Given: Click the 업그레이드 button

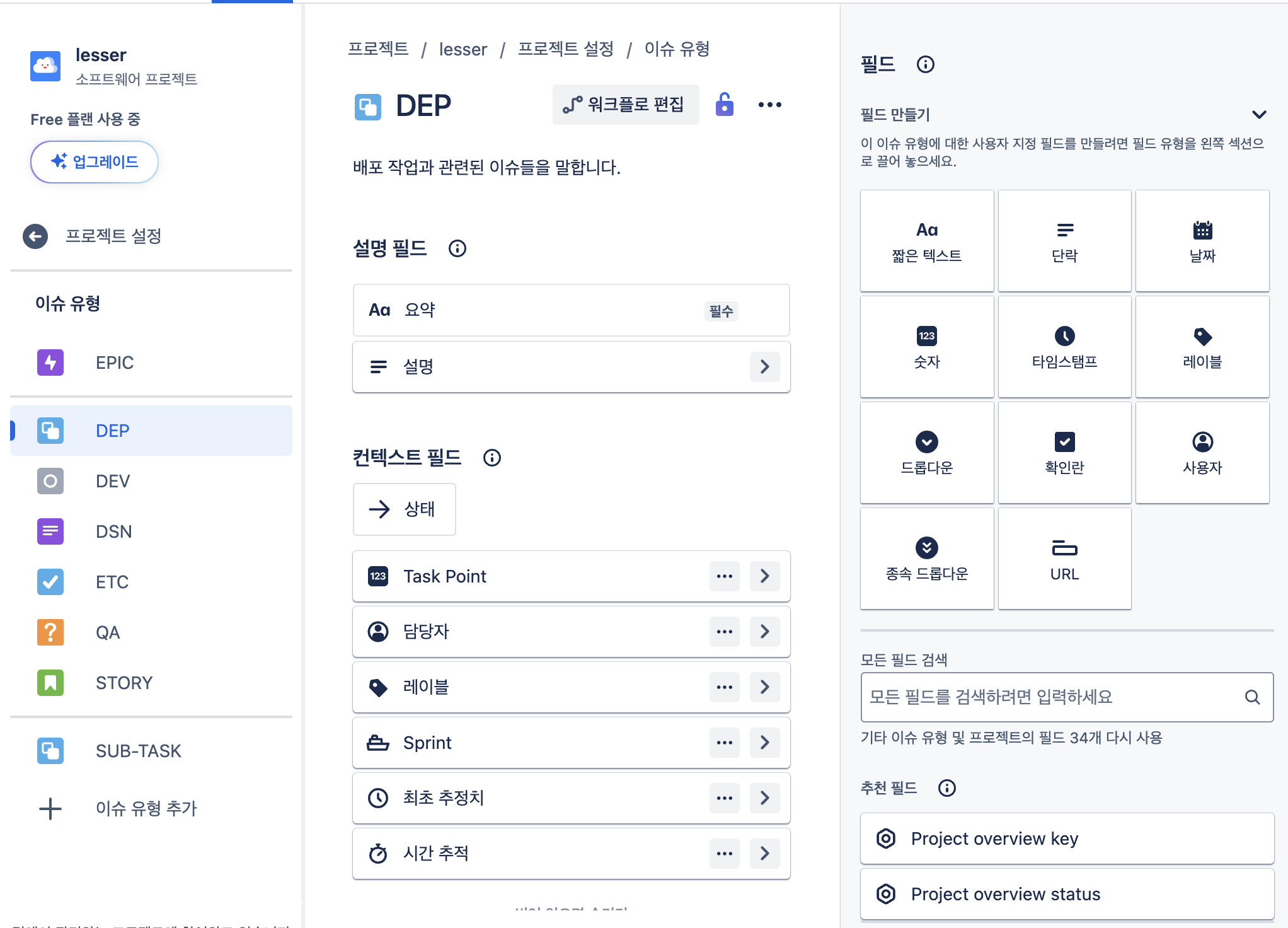Looking at the screenshot, I should pyautogui.click(x=94, y=162).
